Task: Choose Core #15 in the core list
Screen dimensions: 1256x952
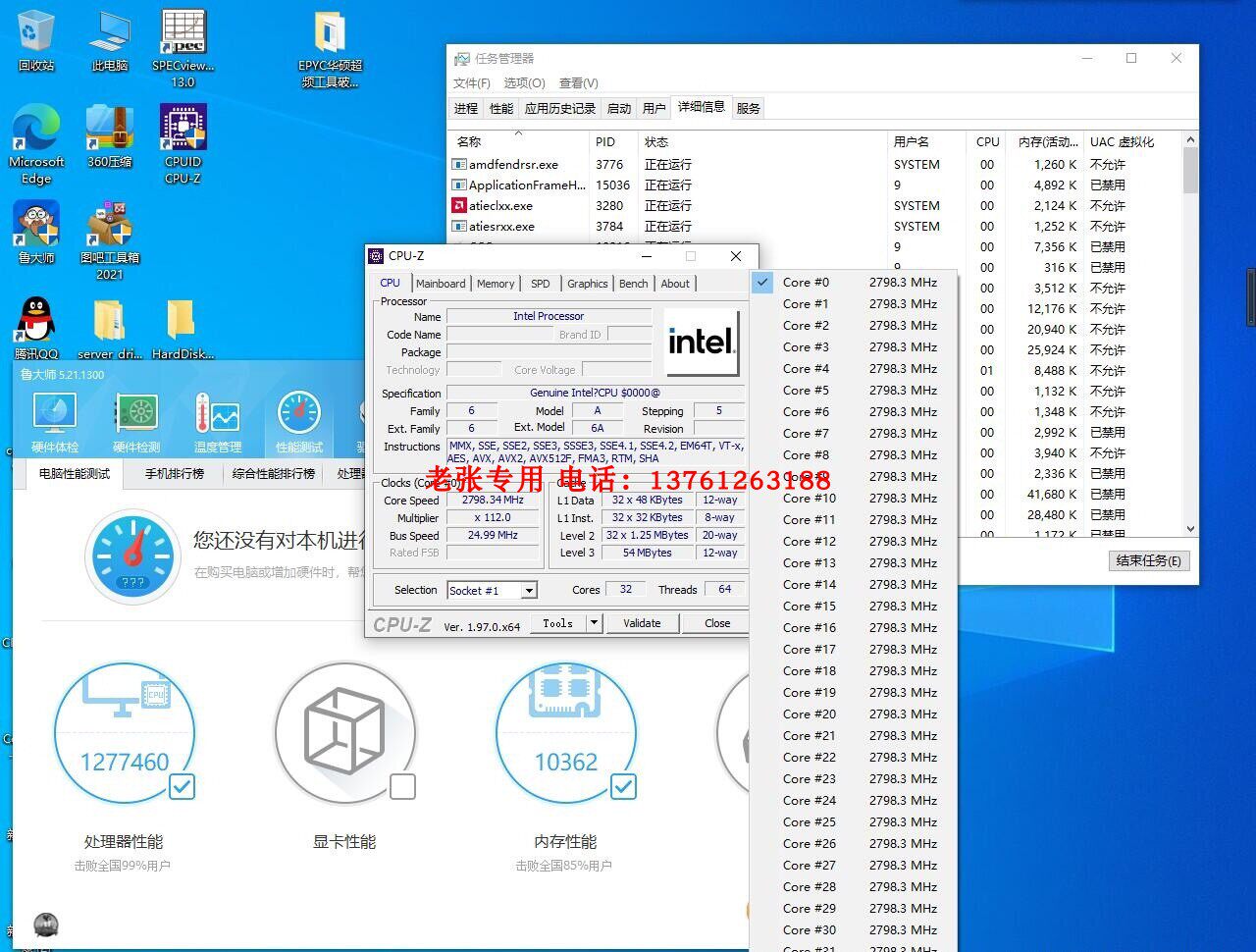Action: point(853,607)
